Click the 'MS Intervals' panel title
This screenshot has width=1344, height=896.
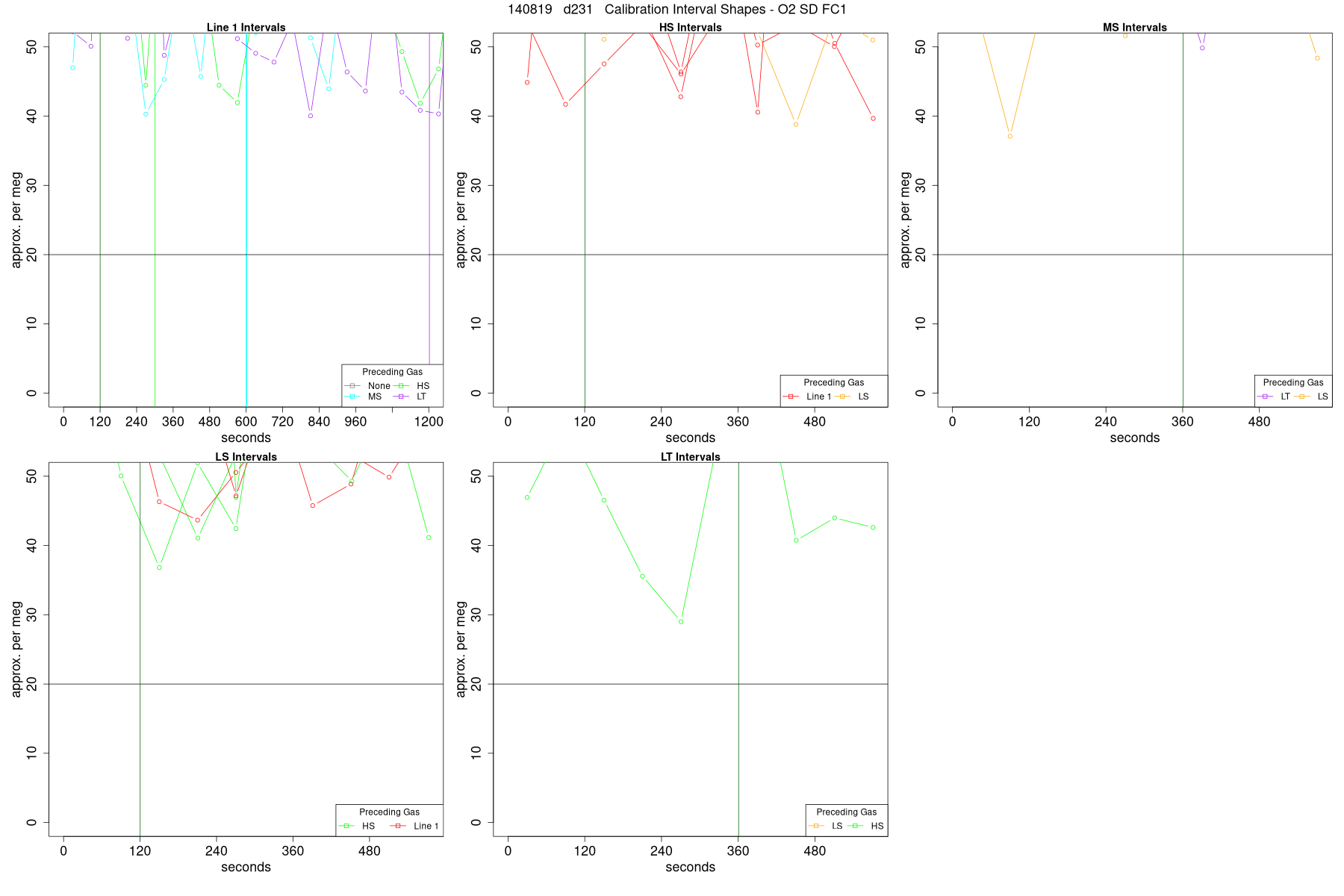click(x=1135, y=28)
